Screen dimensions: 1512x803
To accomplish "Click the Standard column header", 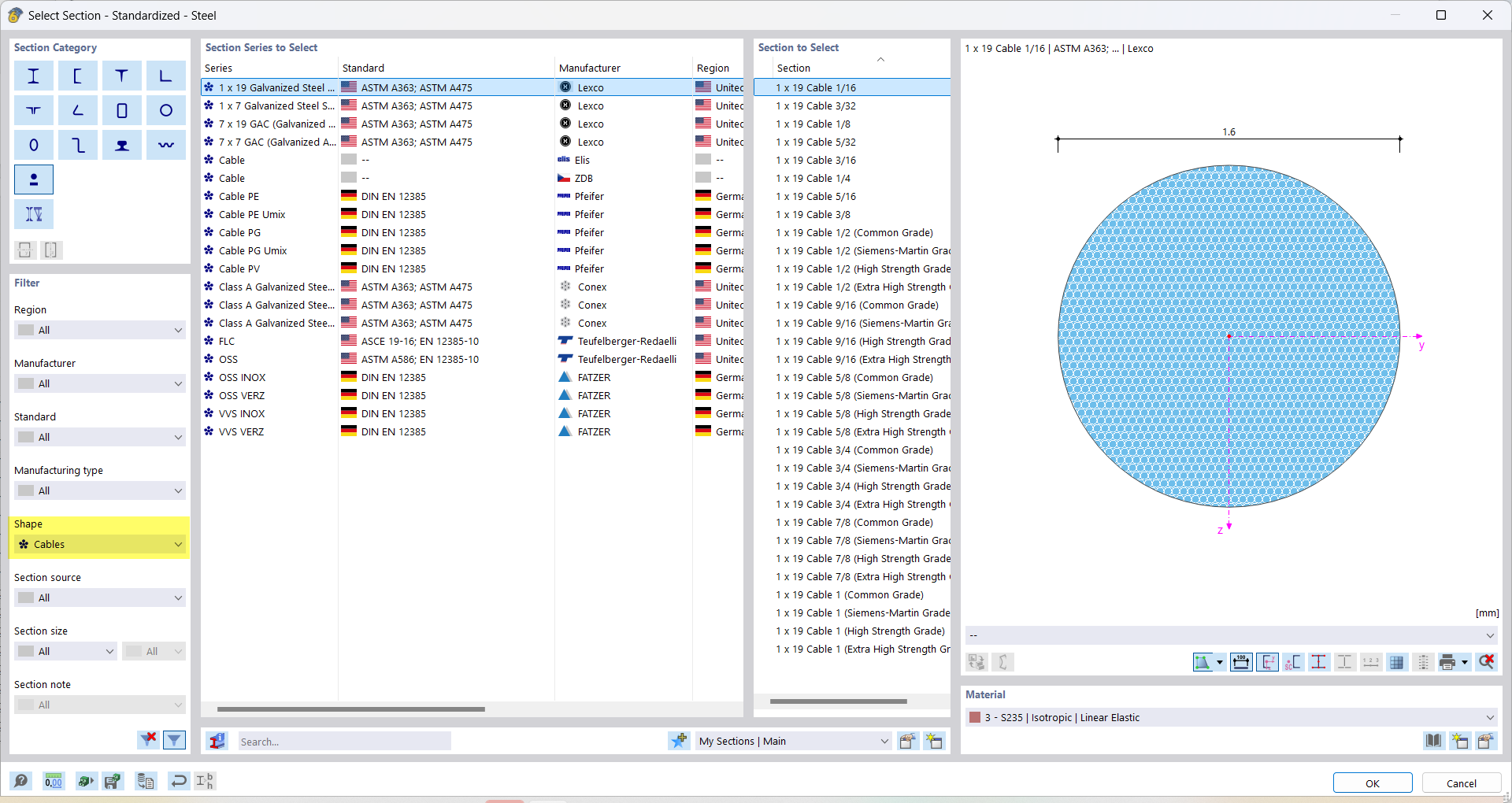I will click(x=447, y=68).
